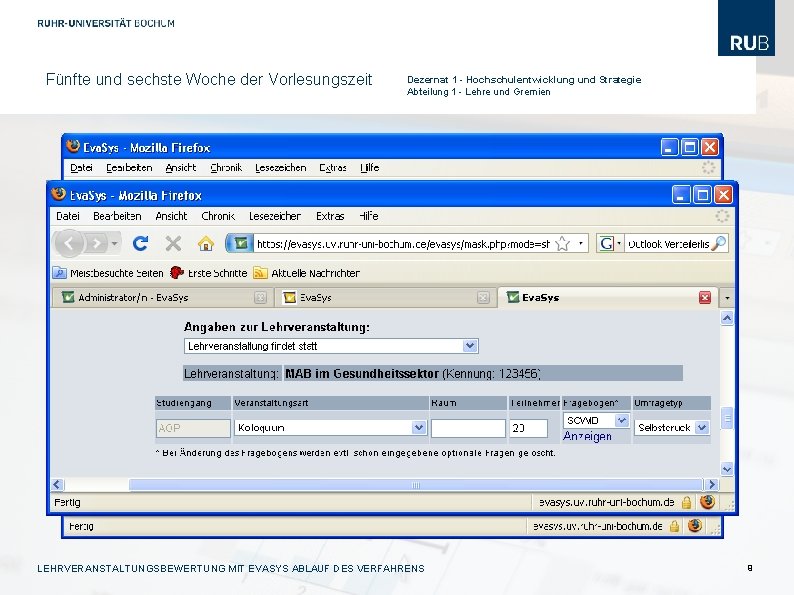The width and height of the screenshot is (794, 595).
Task: Click the Anzeigen link
Action: click(587, 436)
